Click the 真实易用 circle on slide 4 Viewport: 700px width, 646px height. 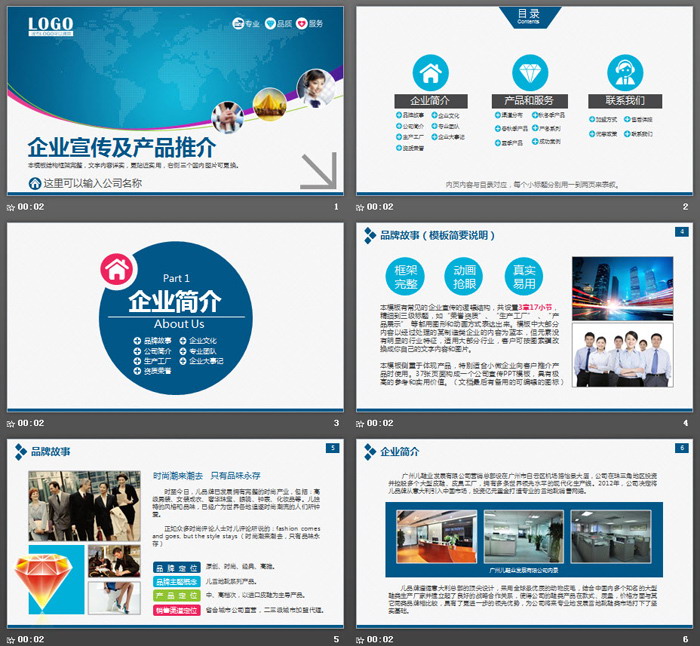524,277
